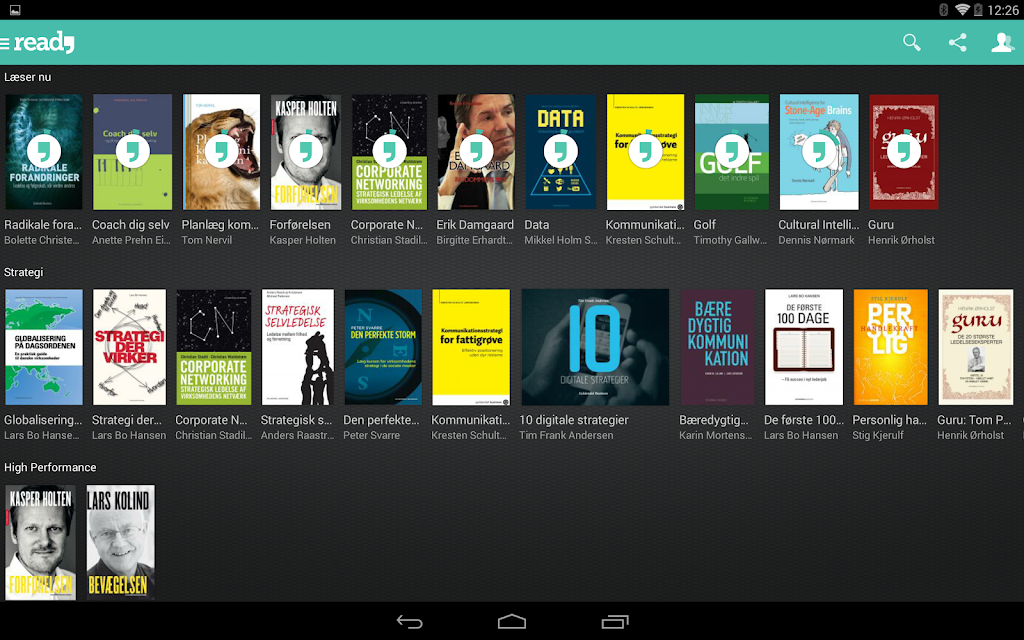Open Guru: Tom P... cover in Strategi row
The height and width of the screenshot is (640, 1024).
point(976,347)
